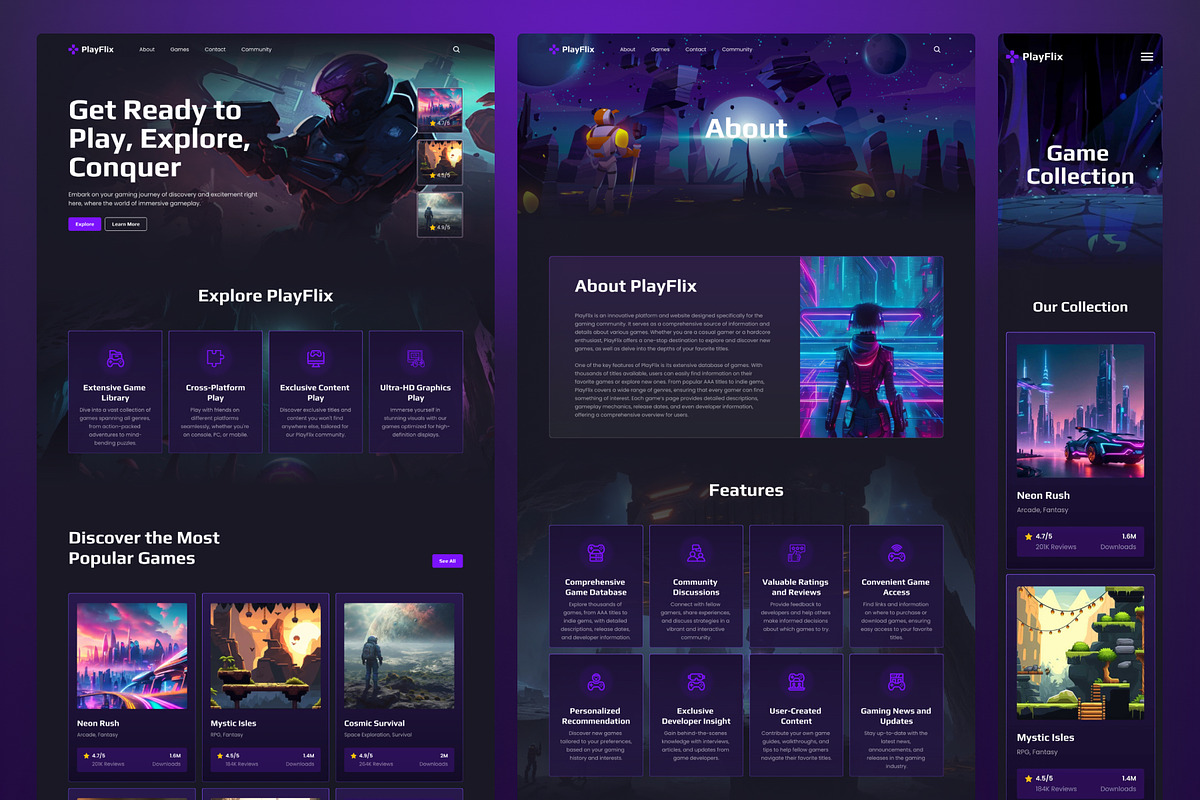
Task: Click the Extensive Game Library gamepad icon
Action: [115, 358]
